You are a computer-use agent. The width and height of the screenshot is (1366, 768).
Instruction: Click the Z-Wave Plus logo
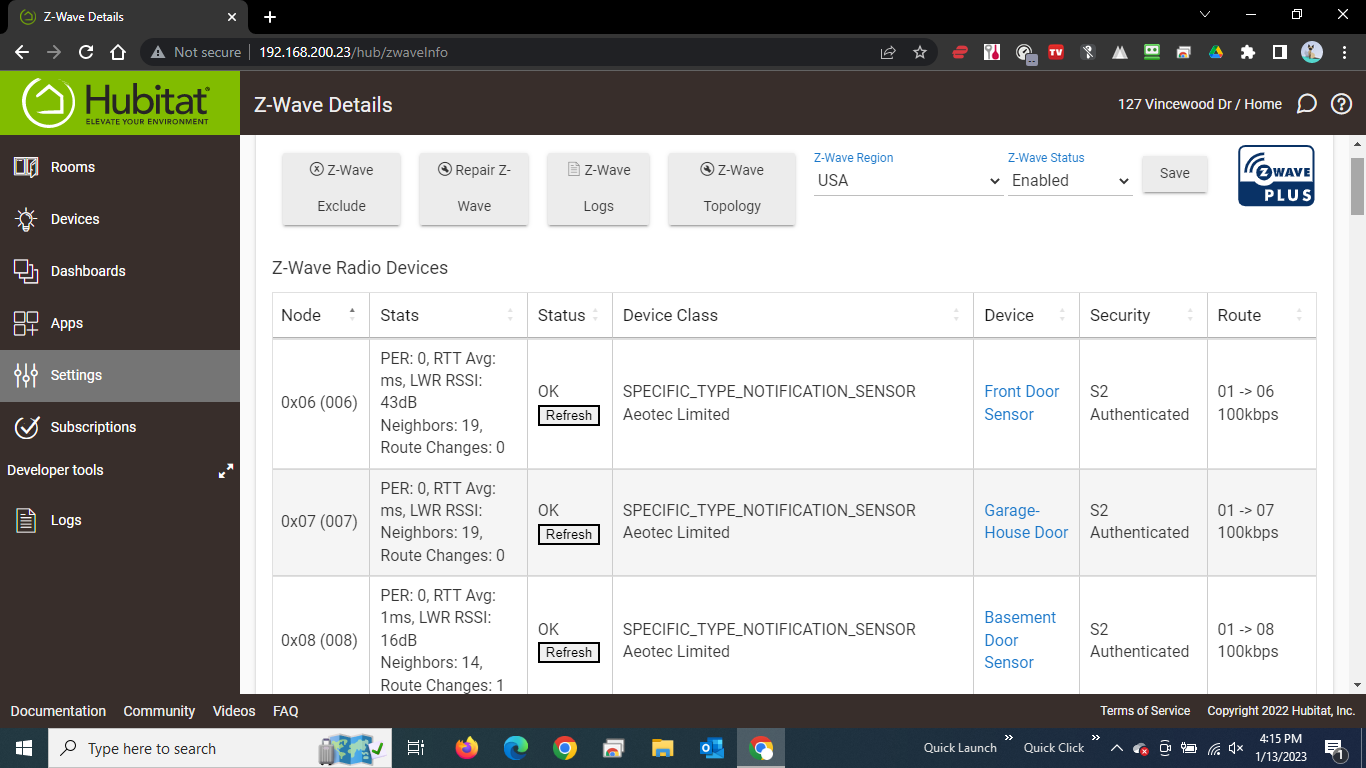pos(1276,176)
